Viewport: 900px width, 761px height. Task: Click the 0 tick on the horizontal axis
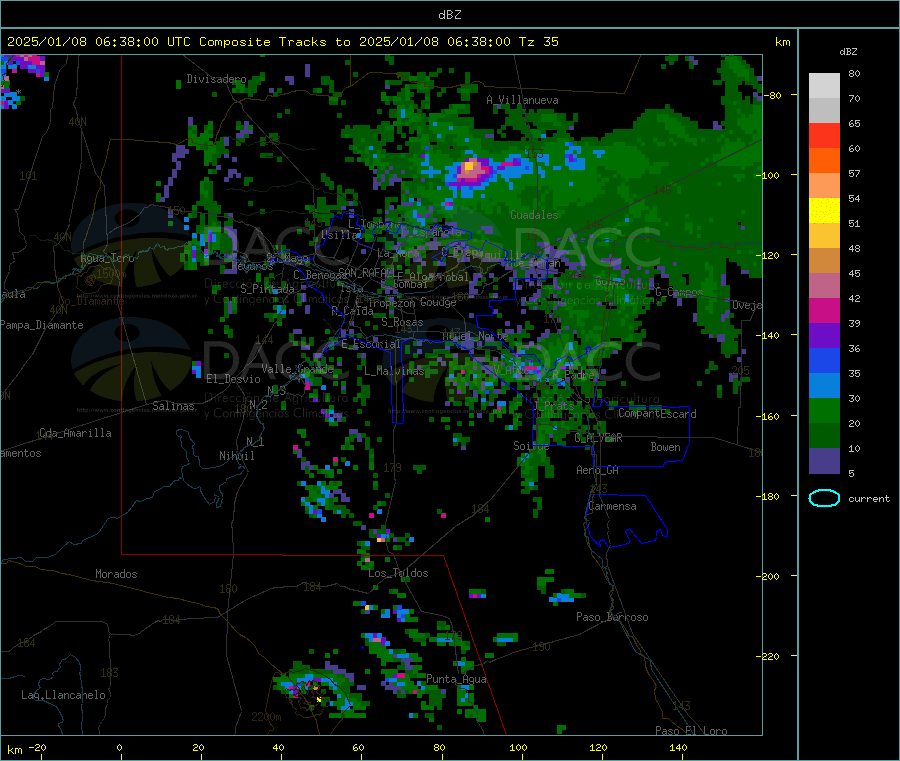tap(119, 747)
